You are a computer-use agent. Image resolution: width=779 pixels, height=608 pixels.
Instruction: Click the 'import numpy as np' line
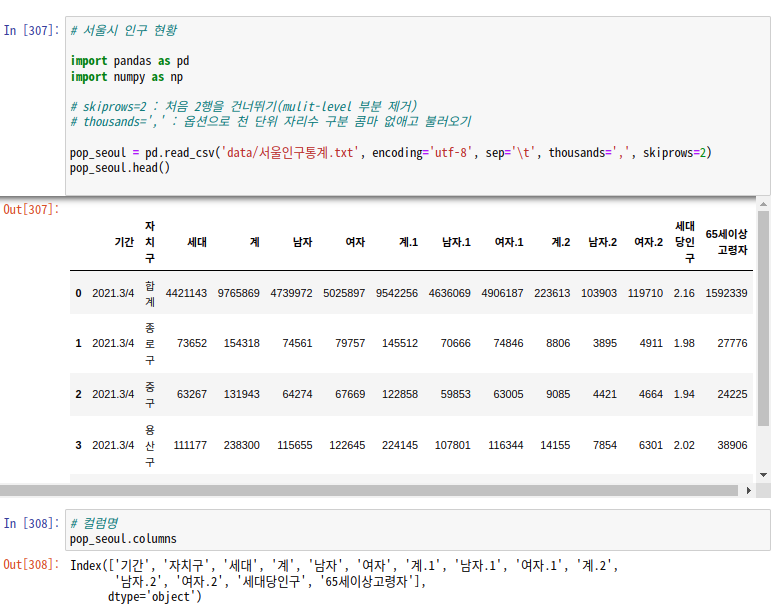pyautogui.click(x=127, y=77)
